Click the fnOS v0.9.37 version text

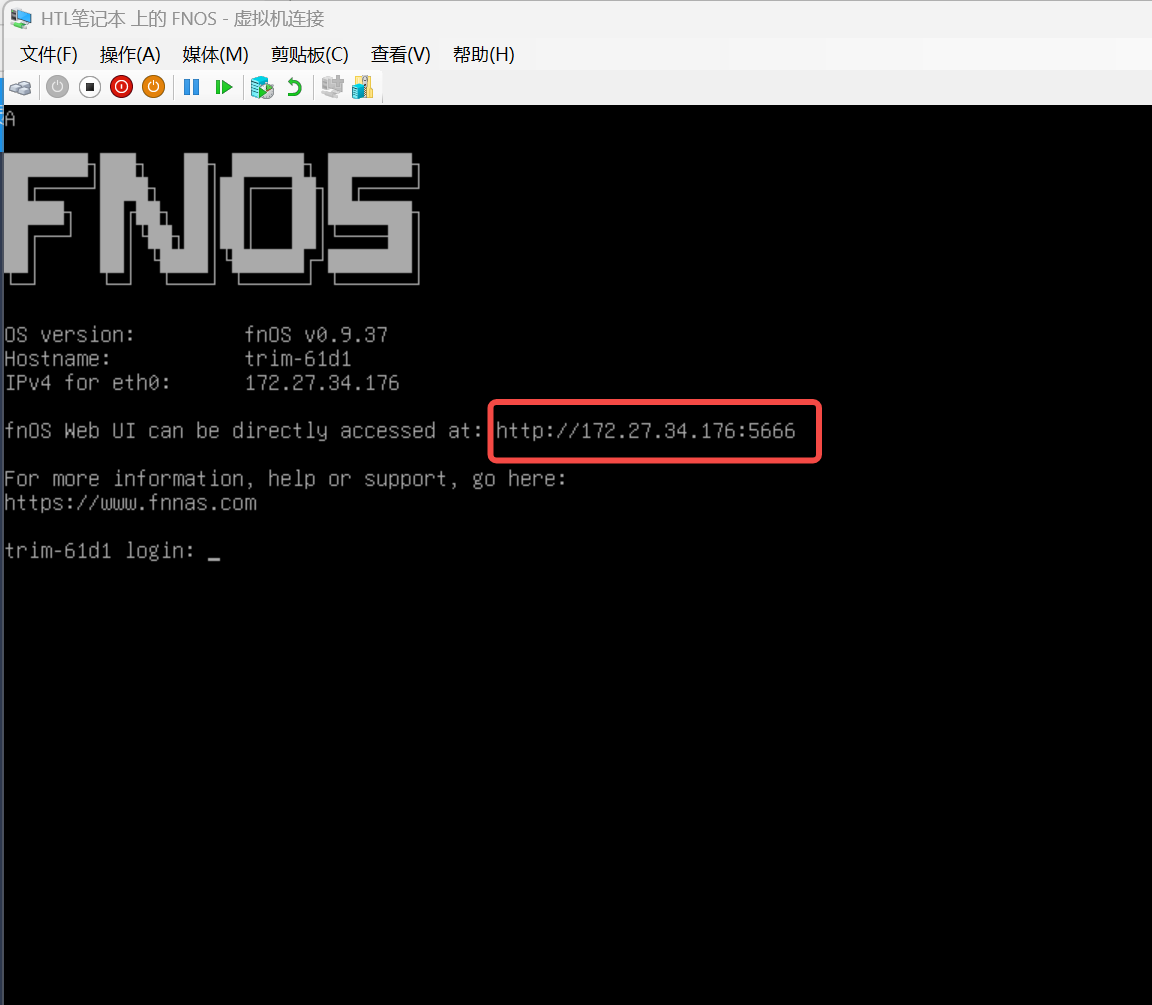316,335
